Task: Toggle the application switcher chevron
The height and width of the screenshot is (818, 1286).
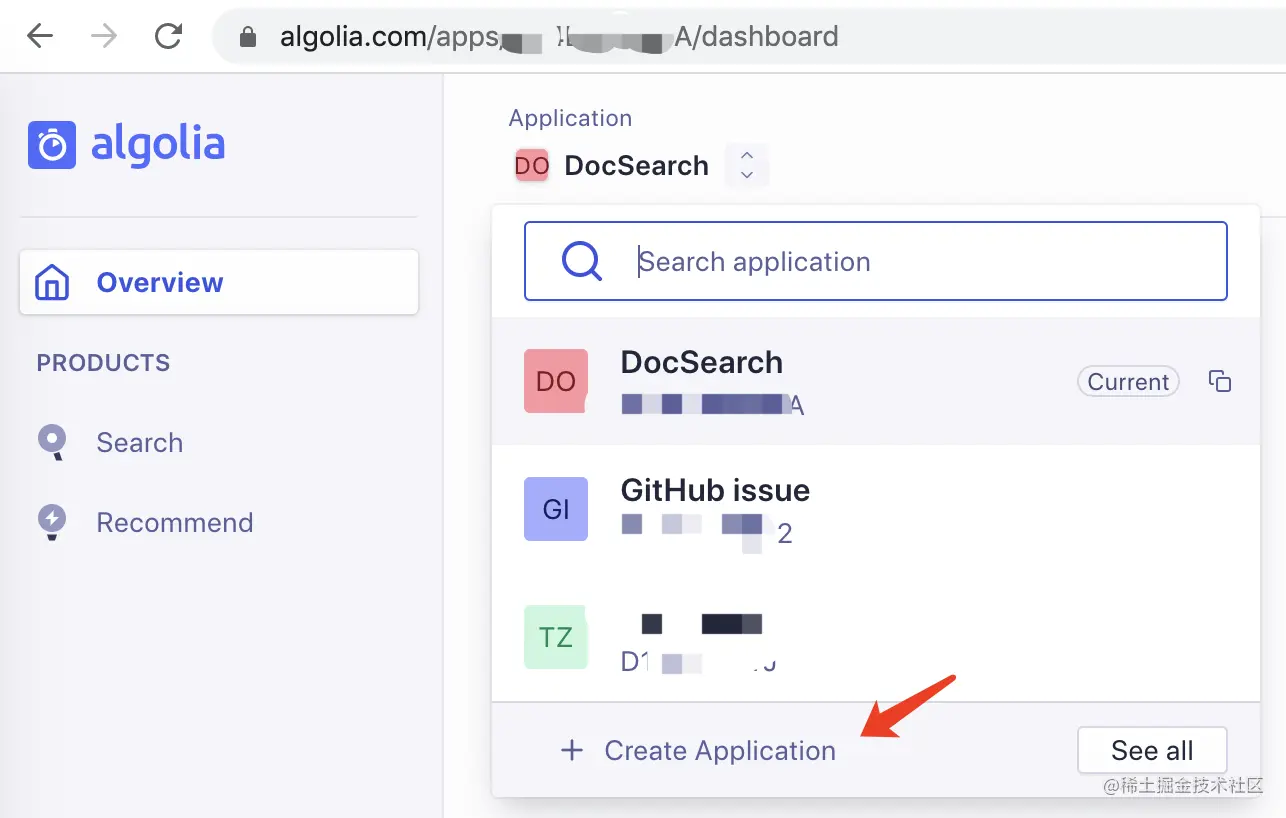Action: point(746,165)
